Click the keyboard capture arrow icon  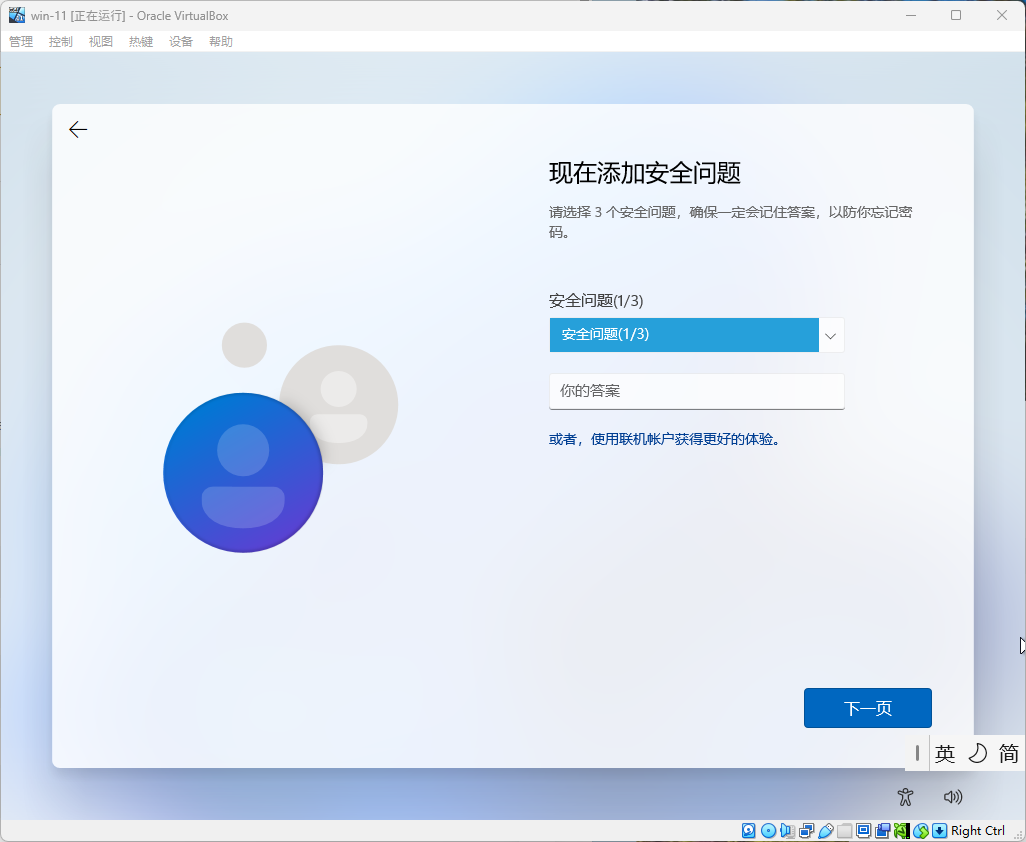[x=940, y=831]
